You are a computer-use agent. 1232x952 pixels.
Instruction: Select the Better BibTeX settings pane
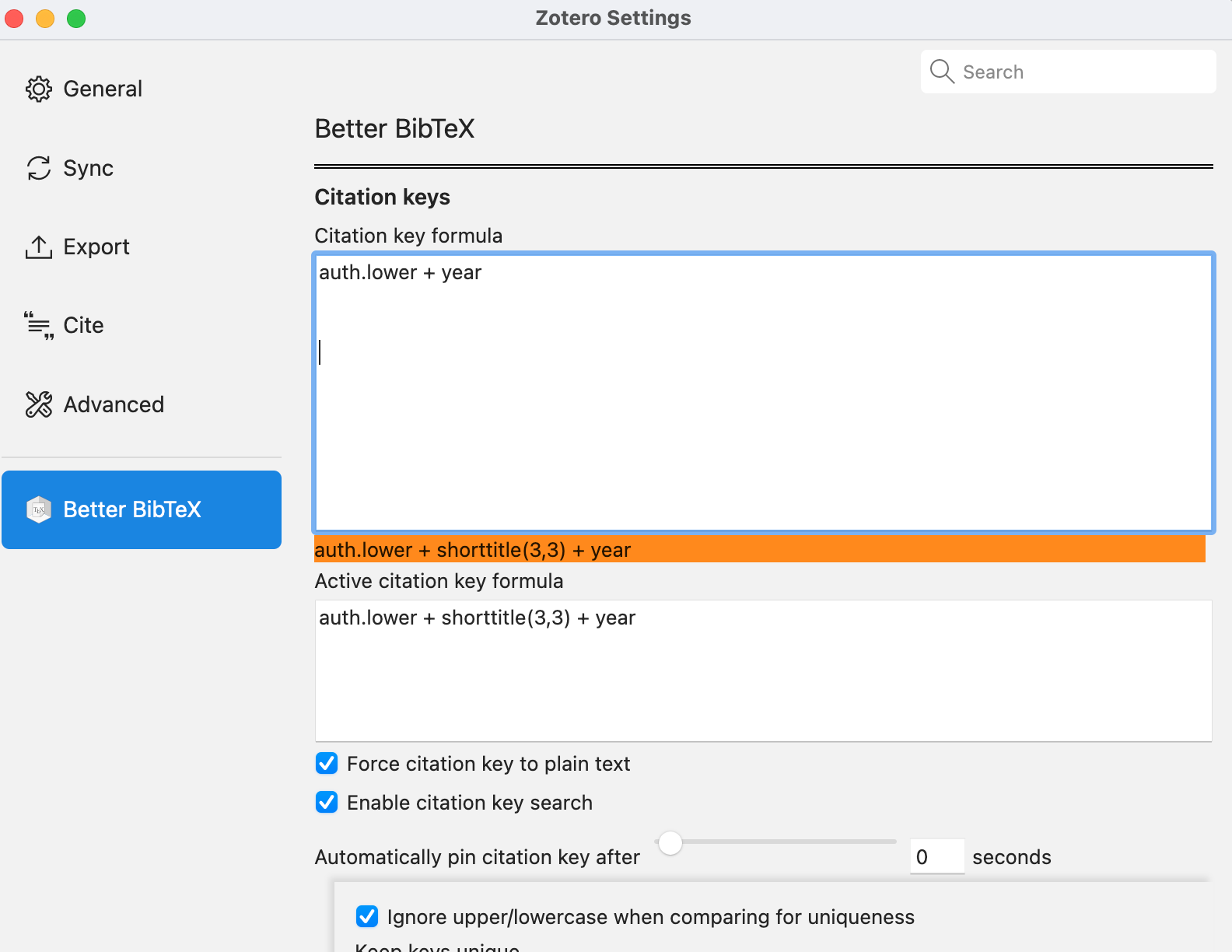pos(142,509)
